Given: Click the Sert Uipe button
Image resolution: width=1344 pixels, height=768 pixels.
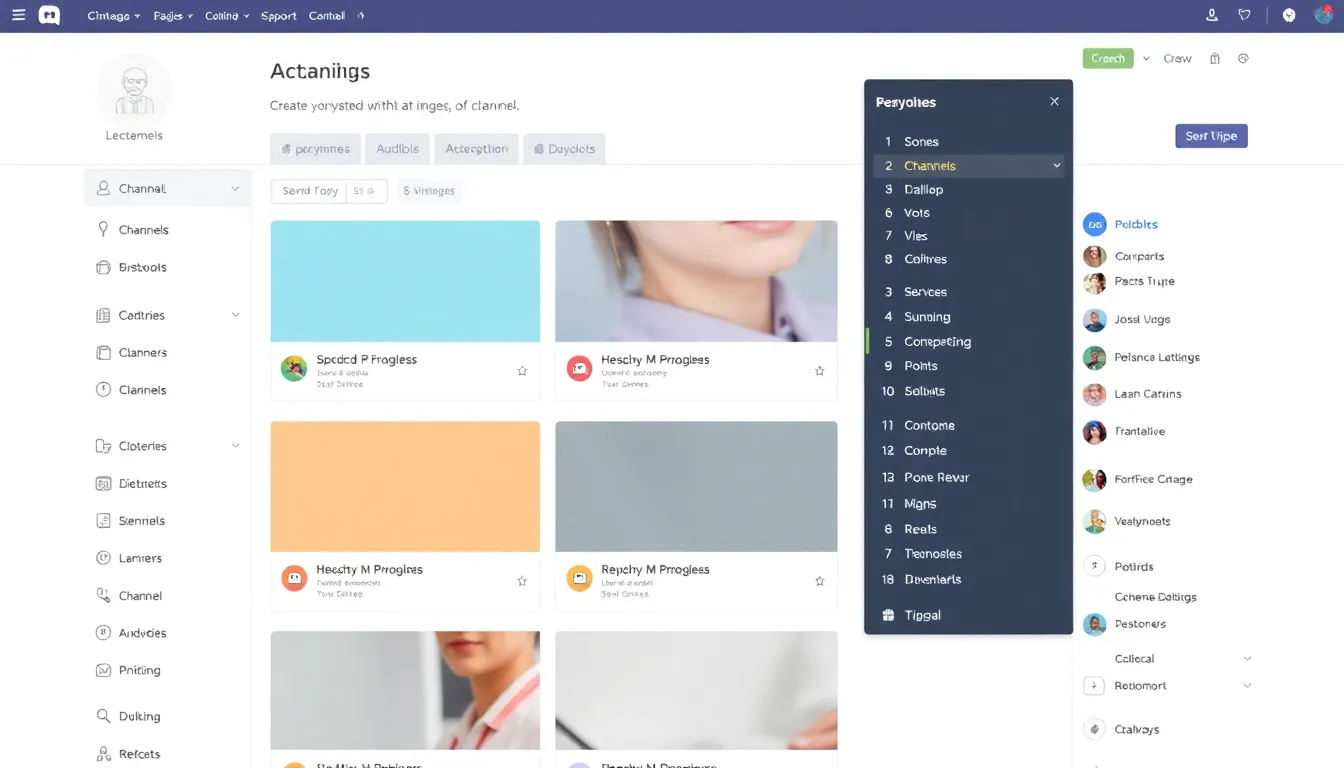Looking at the screenshot, I should (x=1210, y=136).
